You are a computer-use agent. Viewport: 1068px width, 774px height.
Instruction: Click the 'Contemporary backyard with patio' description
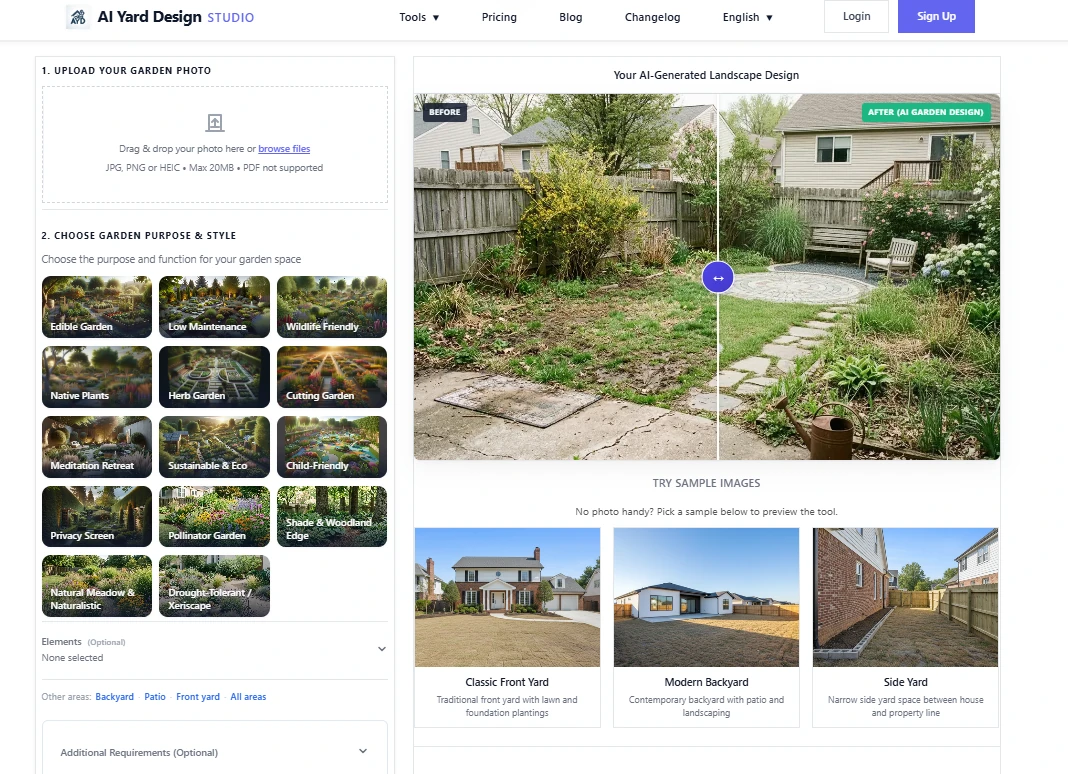tap(706, 706)
